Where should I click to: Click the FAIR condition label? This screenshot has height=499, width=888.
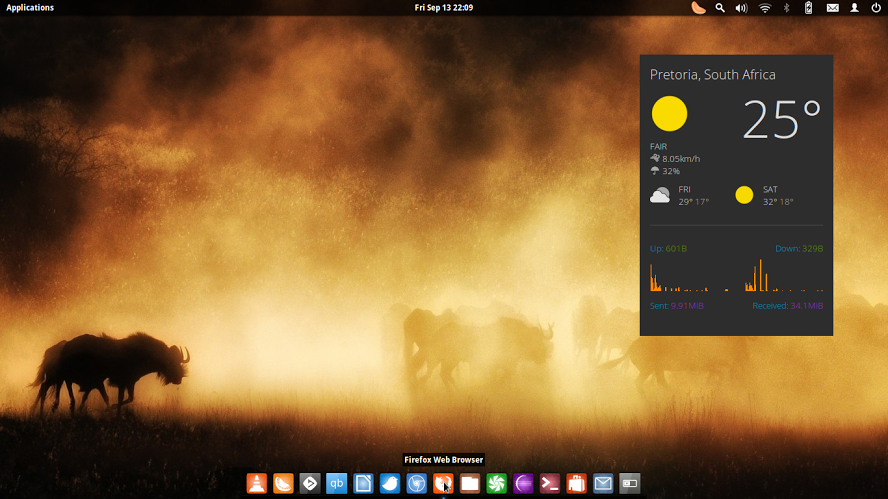[x=658, y=146]
